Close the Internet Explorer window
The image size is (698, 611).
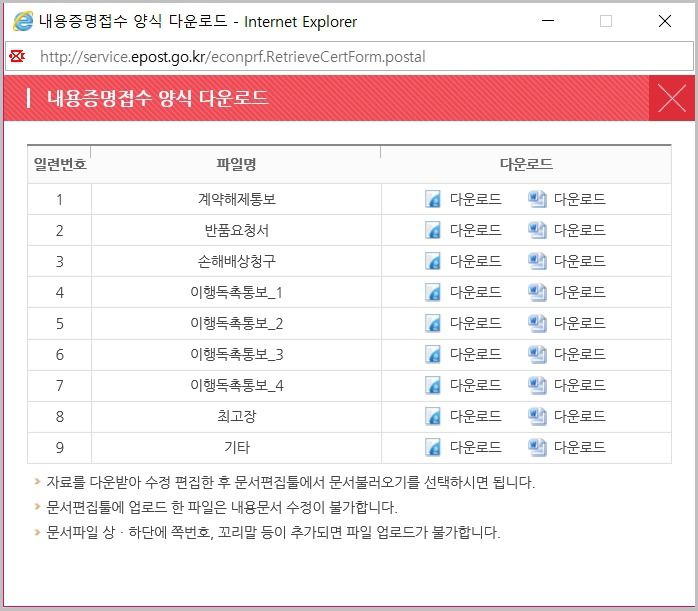pos(665,21)
